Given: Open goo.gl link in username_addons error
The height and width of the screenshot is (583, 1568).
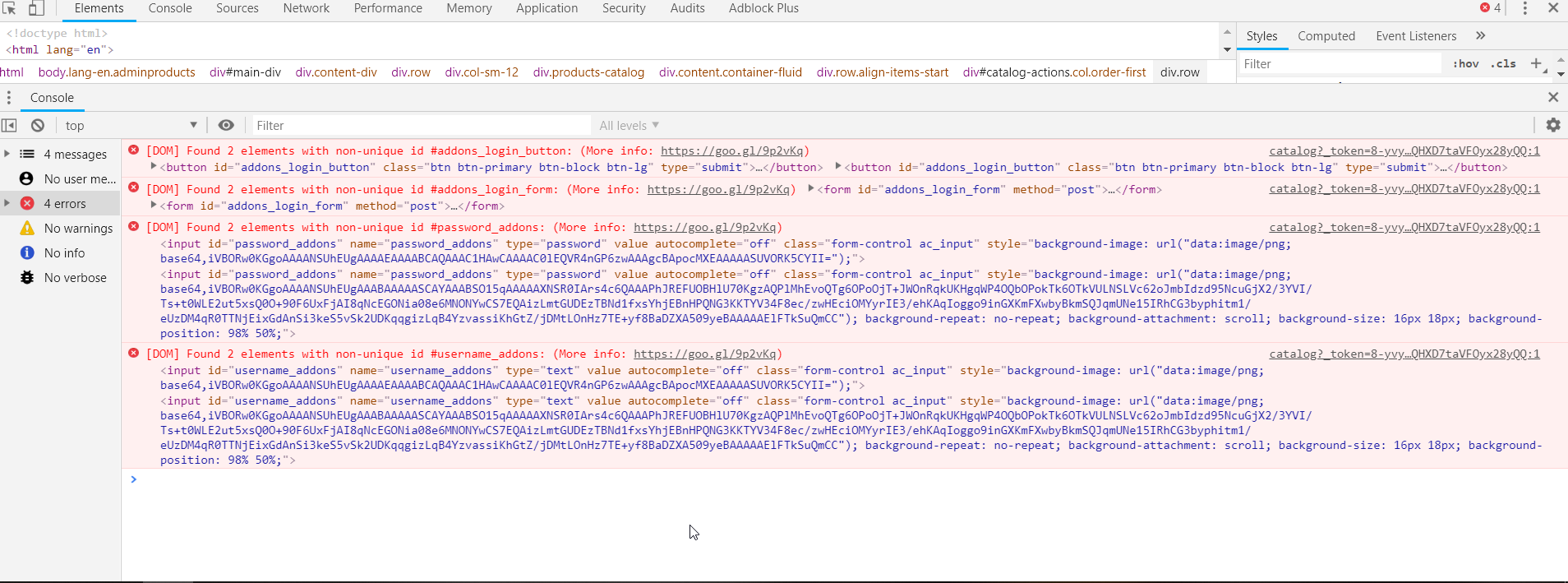Looking at the screenshot, I should click(705, 354).
